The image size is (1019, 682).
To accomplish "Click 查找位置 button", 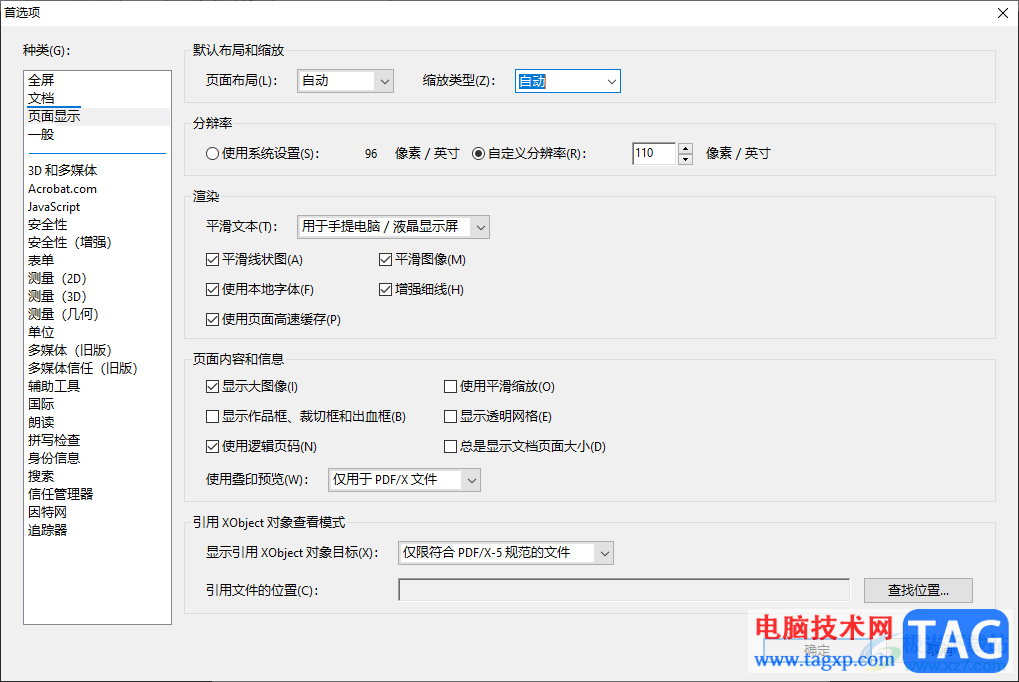I will point(918,590).
